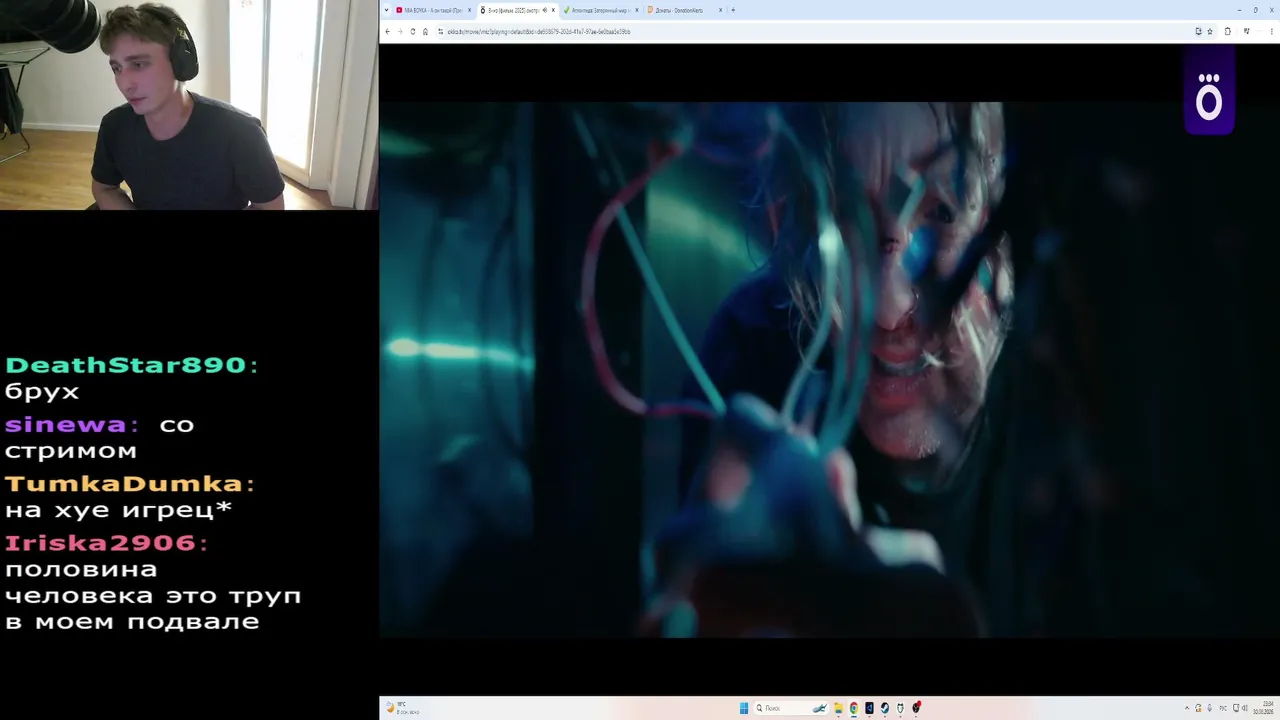This screenshot has width=1280, height=720.
Task: Click the Okko logo on the video
Action: click(x=1209, y=95)
